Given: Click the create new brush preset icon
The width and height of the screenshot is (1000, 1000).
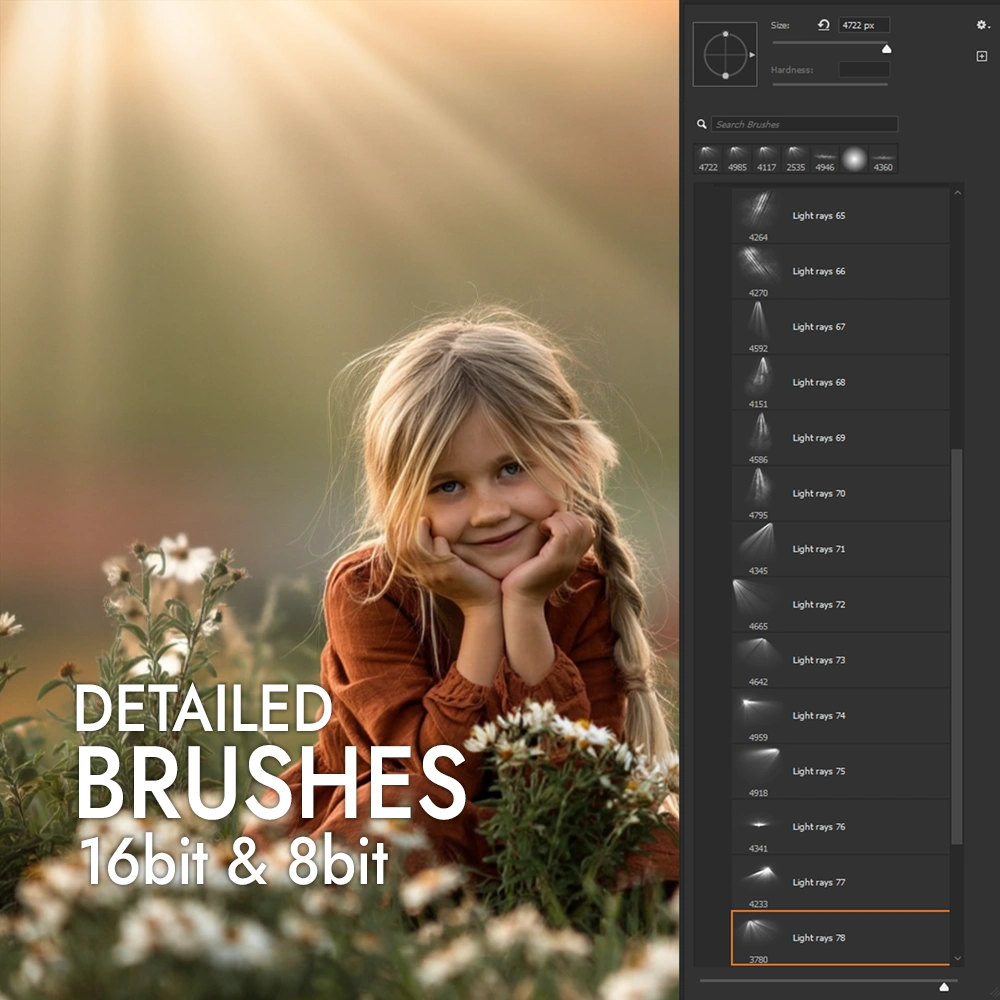Looking at the screenshot, I should coord(982,57).
